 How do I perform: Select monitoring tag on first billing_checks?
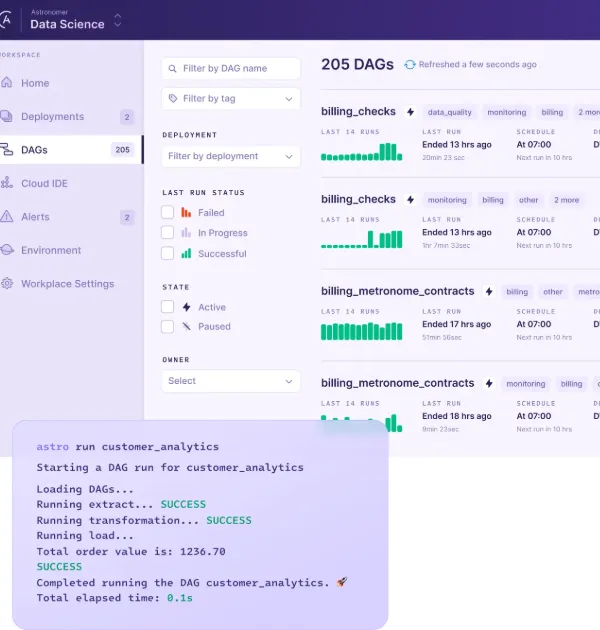pos(507,112)
